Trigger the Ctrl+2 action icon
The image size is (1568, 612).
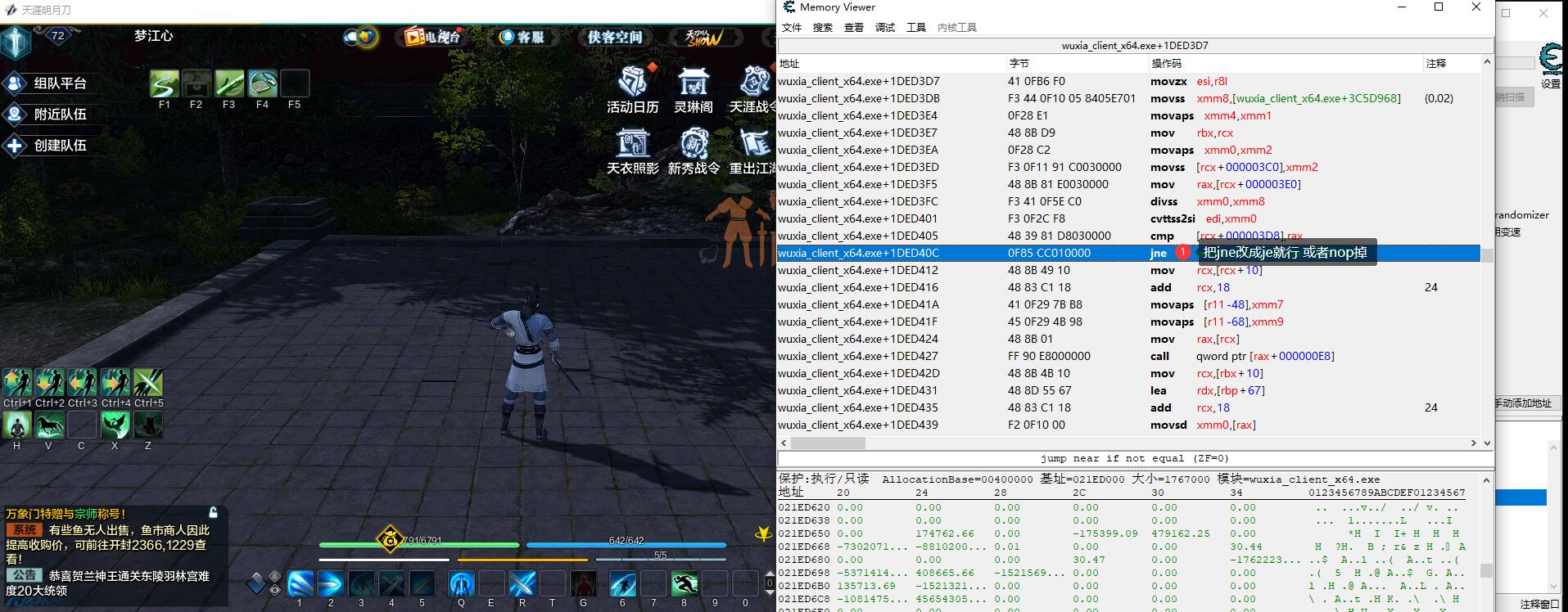50,382
